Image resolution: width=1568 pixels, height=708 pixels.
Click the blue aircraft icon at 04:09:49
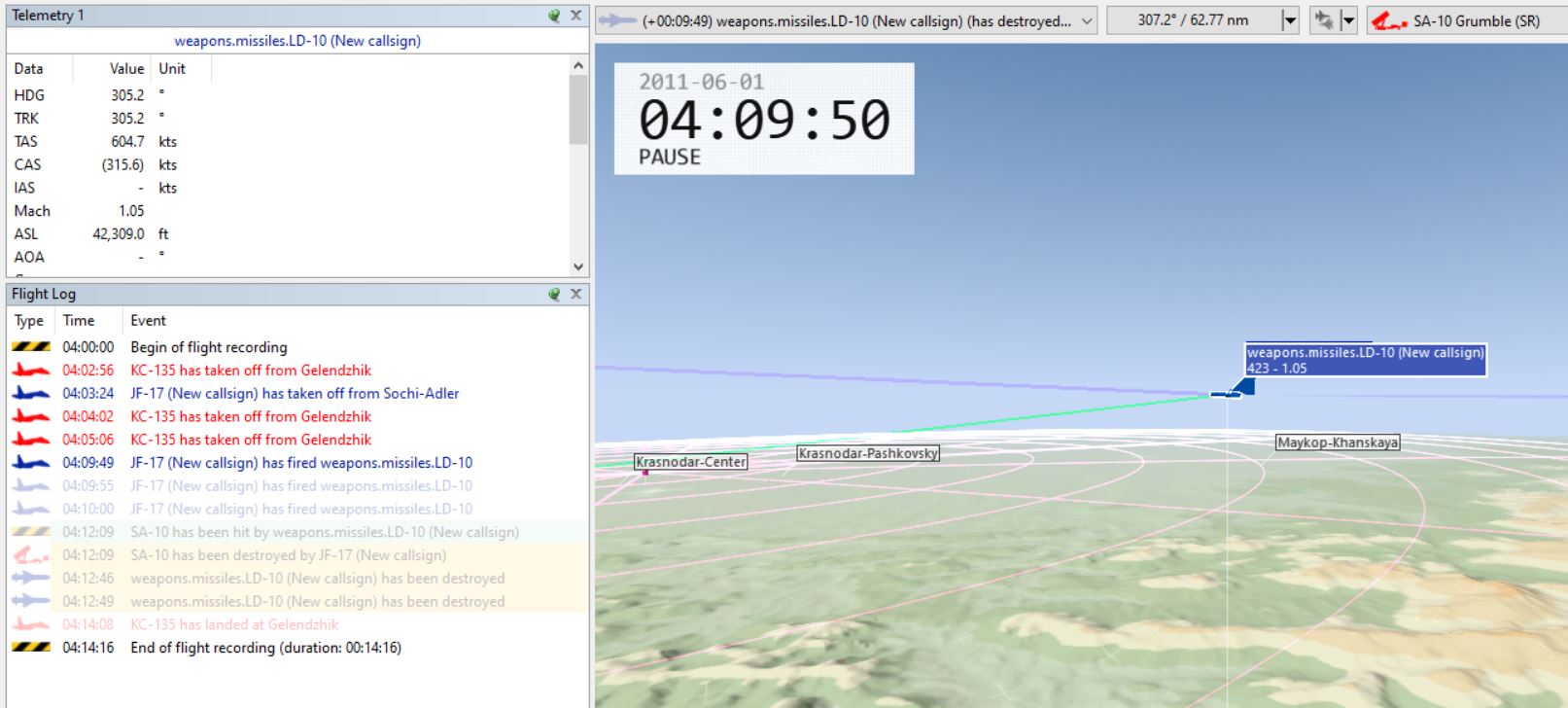coord(31,463)
